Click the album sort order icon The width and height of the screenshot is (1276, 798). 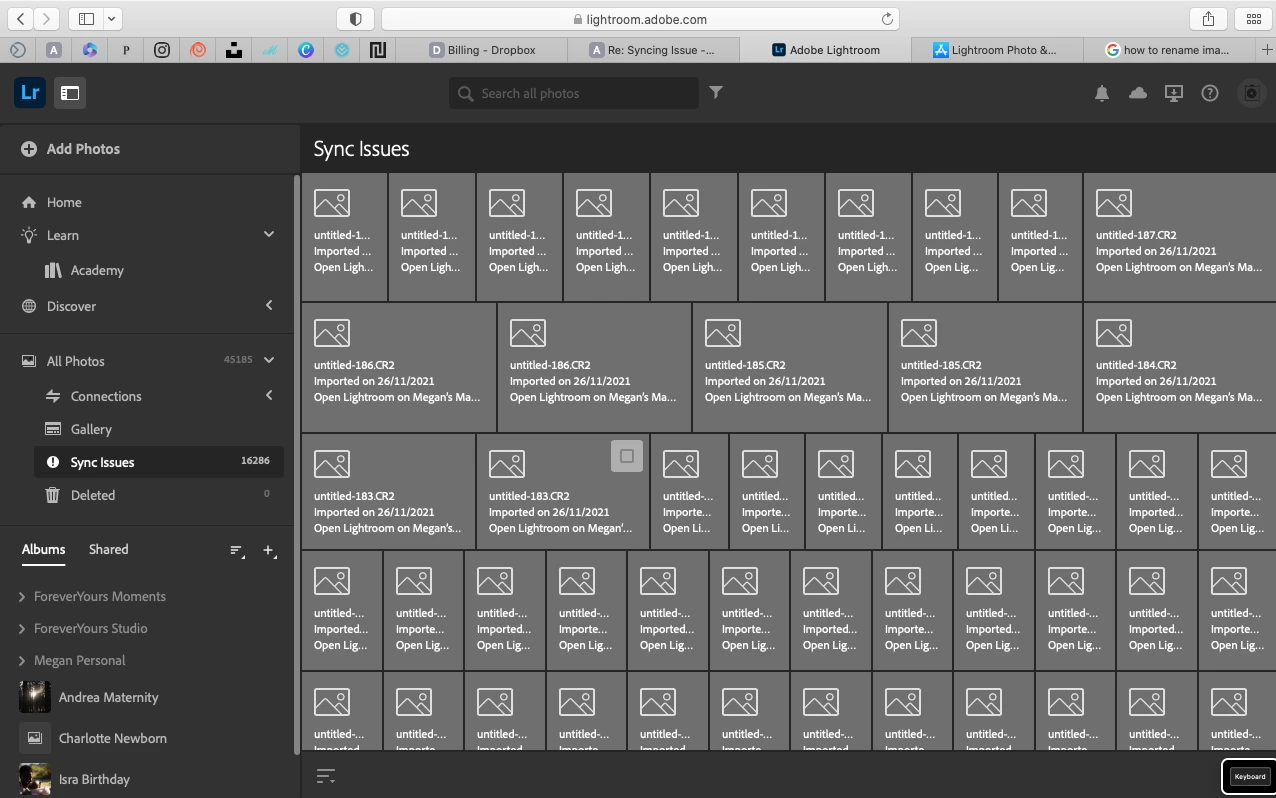click(x=237, y=551)
